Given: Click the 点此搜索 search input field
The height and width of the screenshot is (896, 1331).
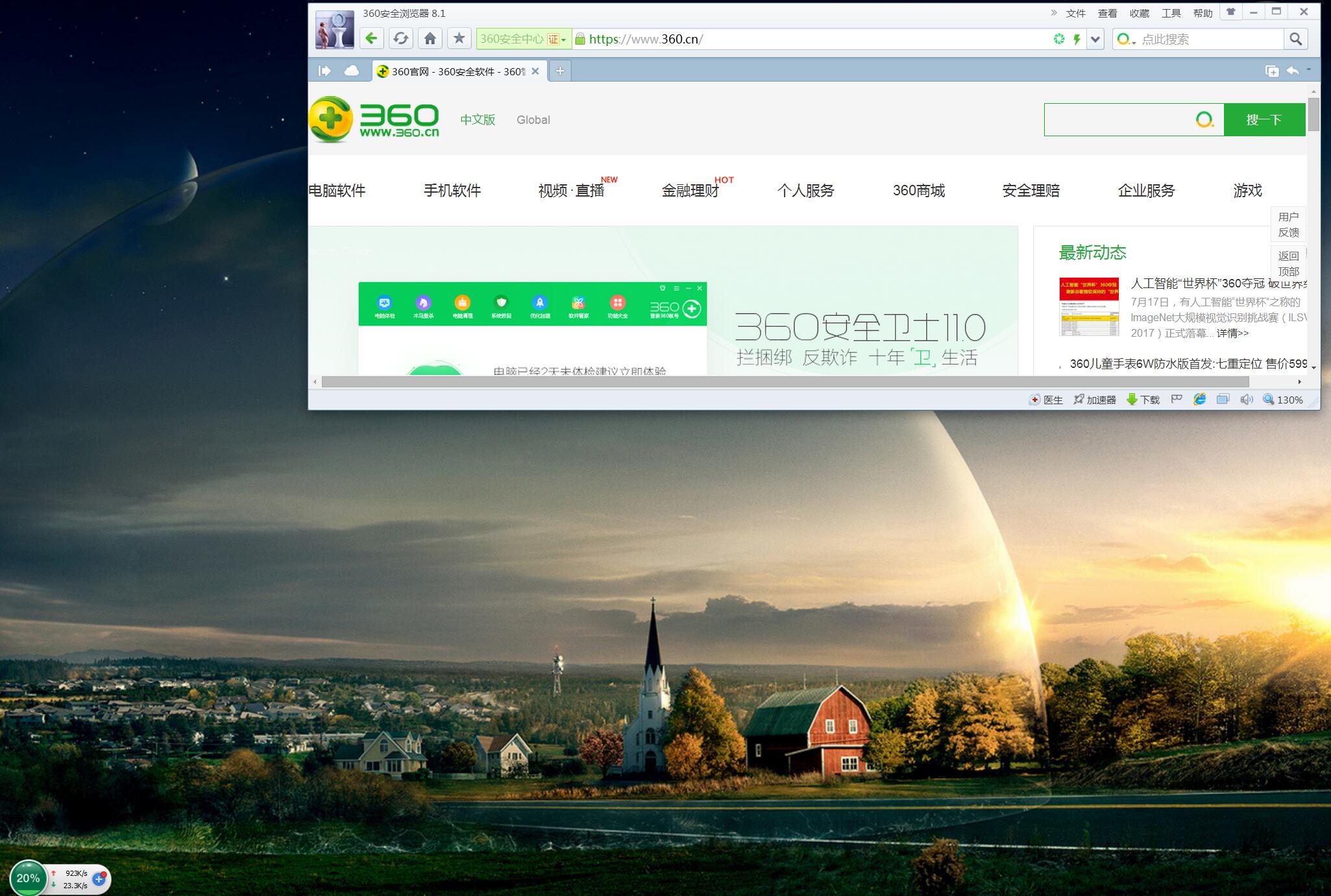Looking at the screenshot, I should click(1210, 39).
